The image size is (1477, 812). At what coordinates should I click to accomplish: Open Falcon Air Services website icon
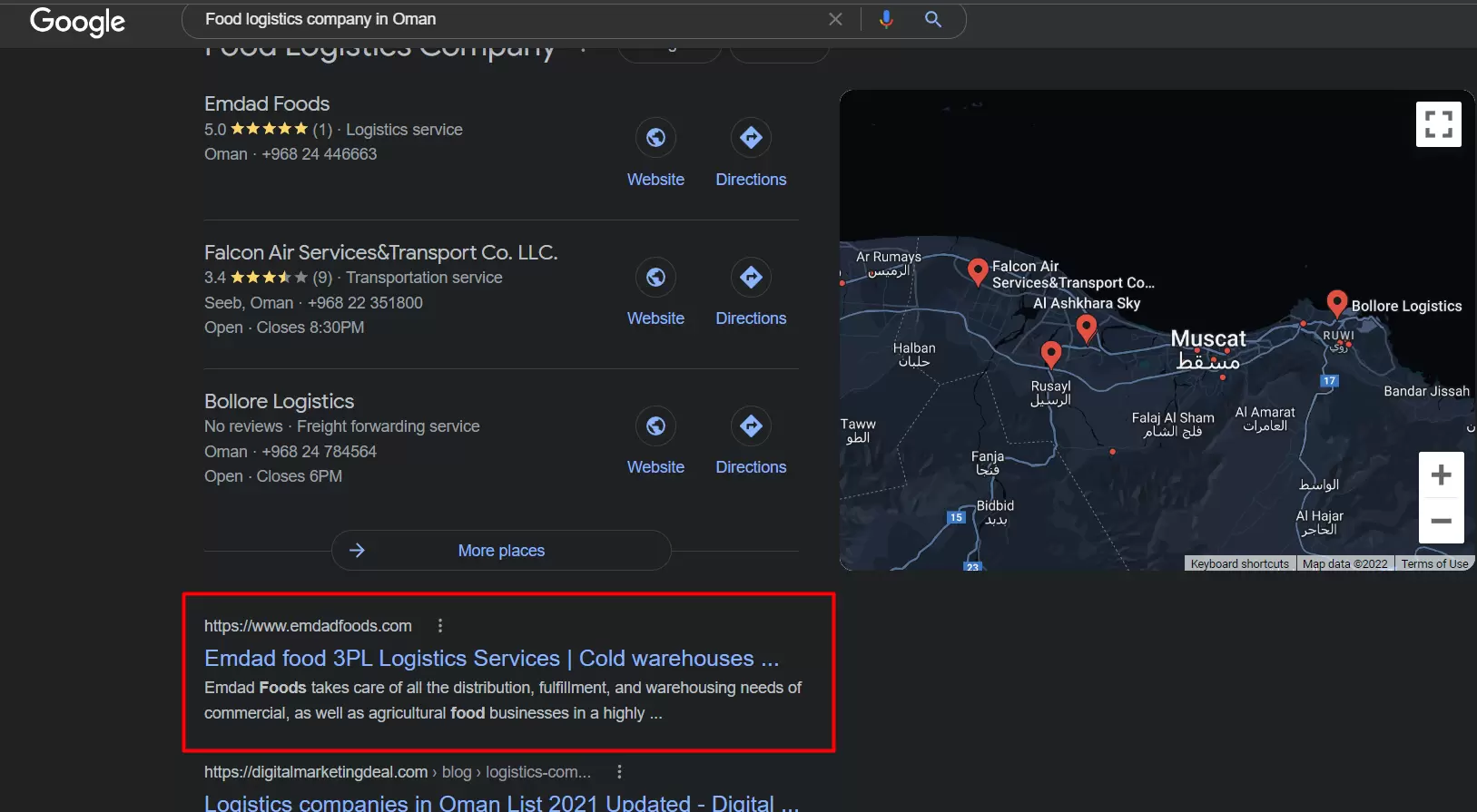tap(655, 278)
